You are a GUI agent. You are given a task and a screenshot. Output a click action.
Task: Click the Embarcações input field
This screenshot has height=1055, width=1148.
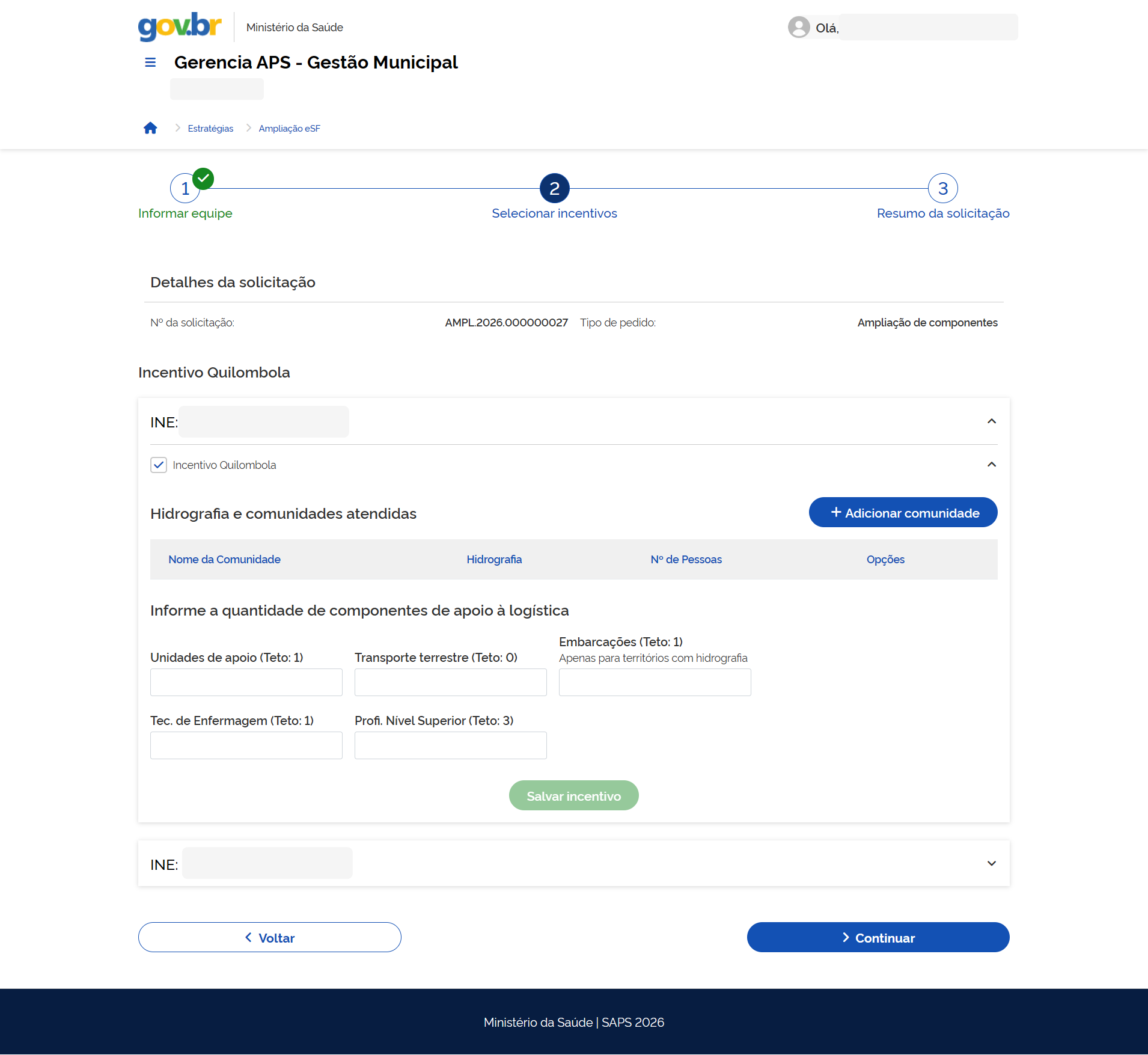[655, 683]
